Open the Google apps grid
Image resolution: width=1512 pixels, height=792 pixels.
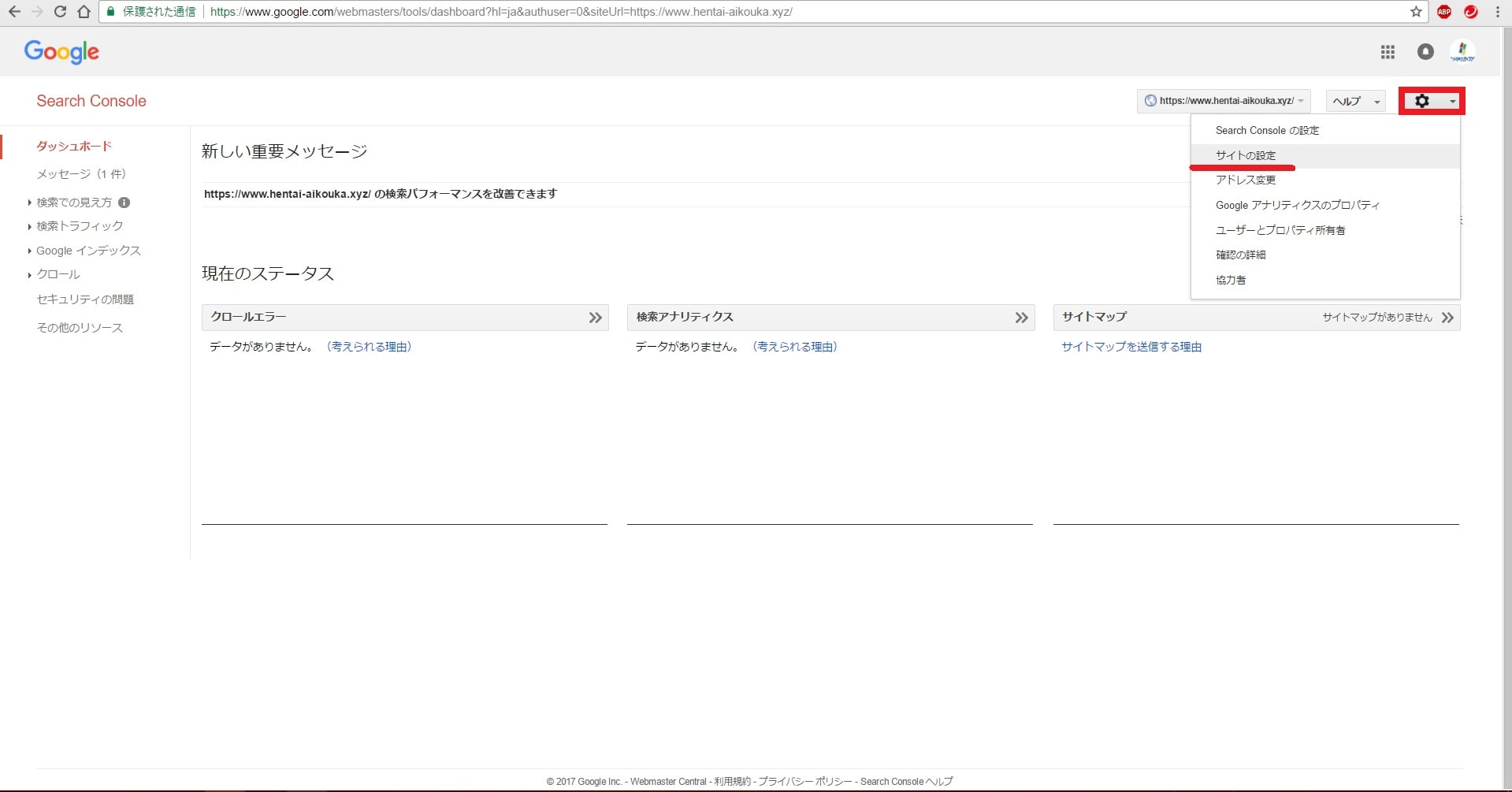pos(1388,52)
